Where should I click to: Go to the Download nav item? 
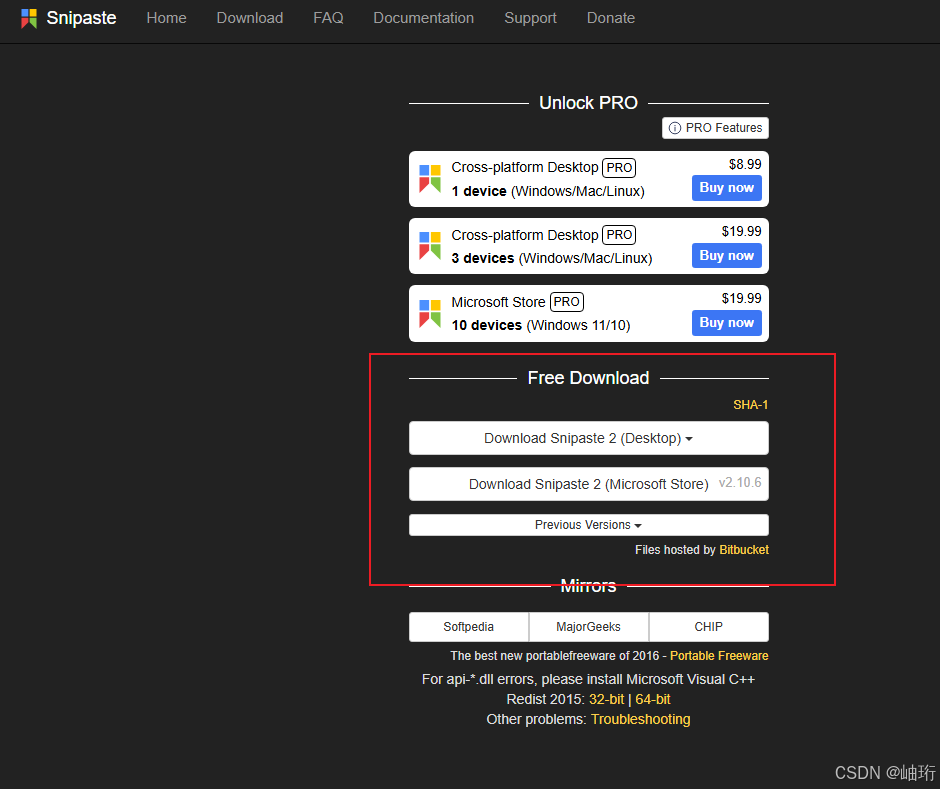(249, 18)
